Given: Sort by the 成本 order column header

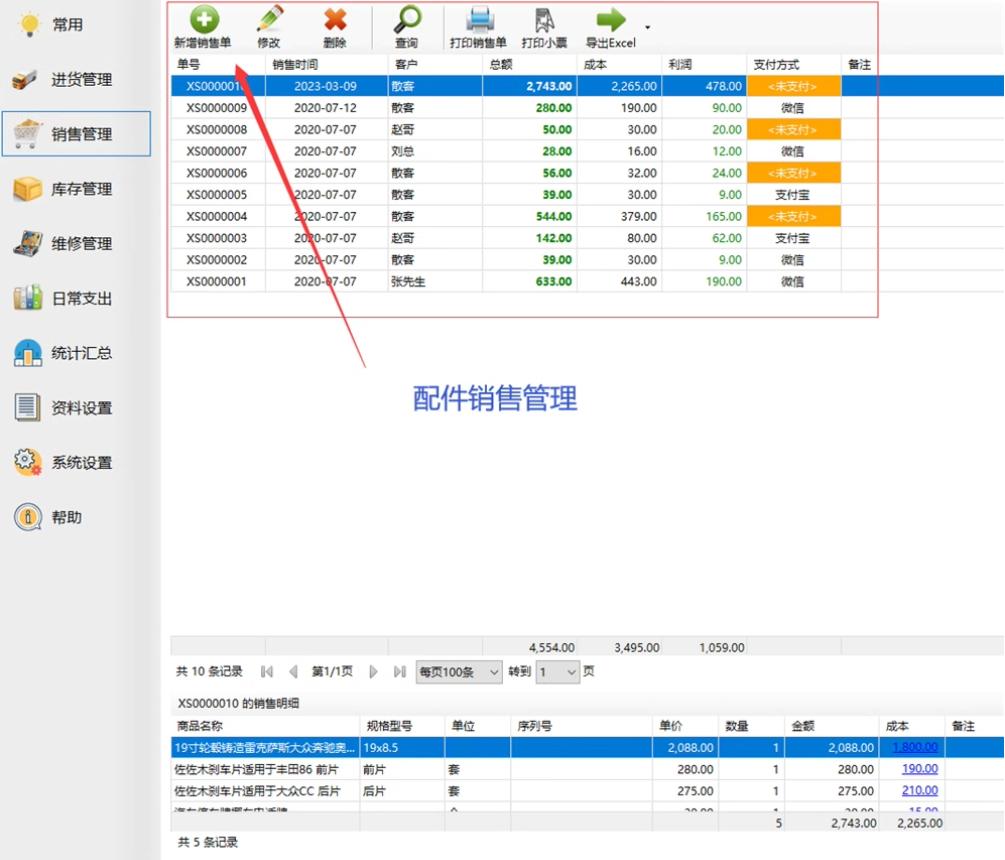Looking at the screenshot, I should 619,65.
